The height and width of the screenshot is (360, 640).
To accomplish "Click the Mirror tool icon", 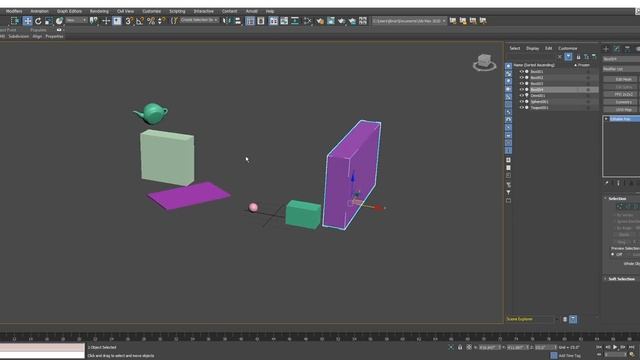I will coord(227,21).
